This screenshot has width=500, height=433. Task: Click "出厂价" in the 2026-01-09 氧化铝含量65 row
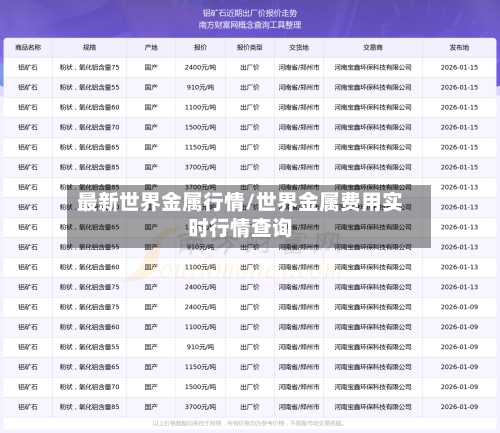coord(250,367)
